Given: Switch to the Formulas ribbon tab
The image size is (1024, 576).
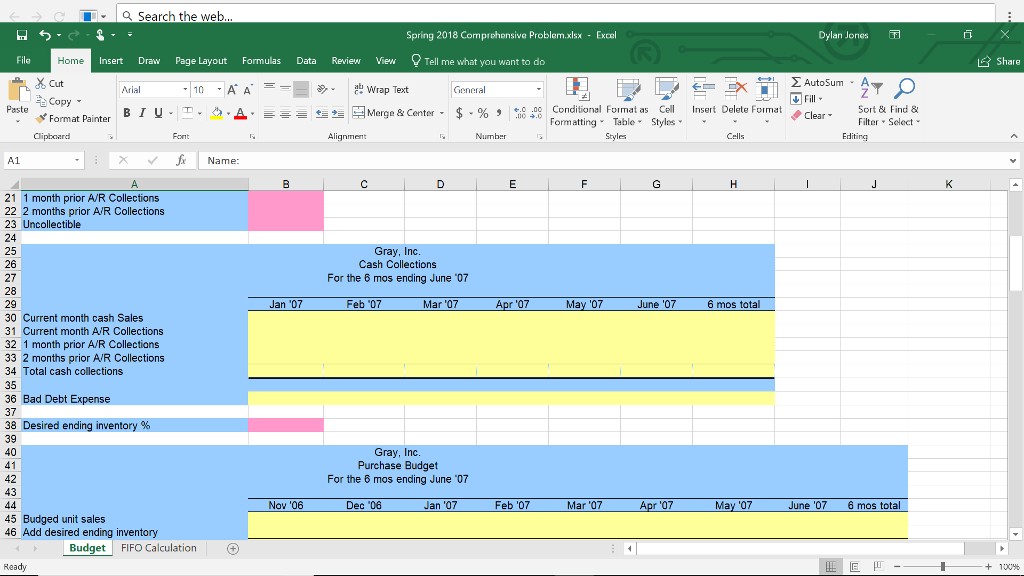Looking at the screenshot, I should pyautogui.click(x=262, y=60).
